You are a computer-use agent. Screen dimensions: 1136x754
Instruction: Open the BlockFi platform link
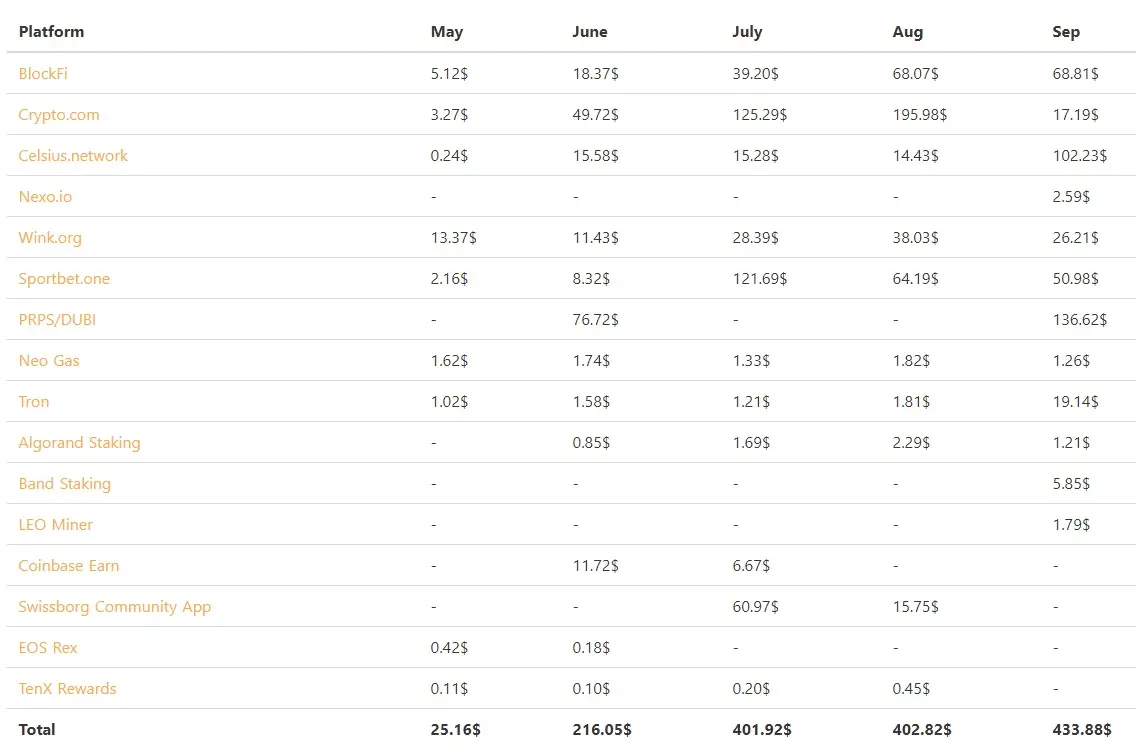[x=43, y=73]
